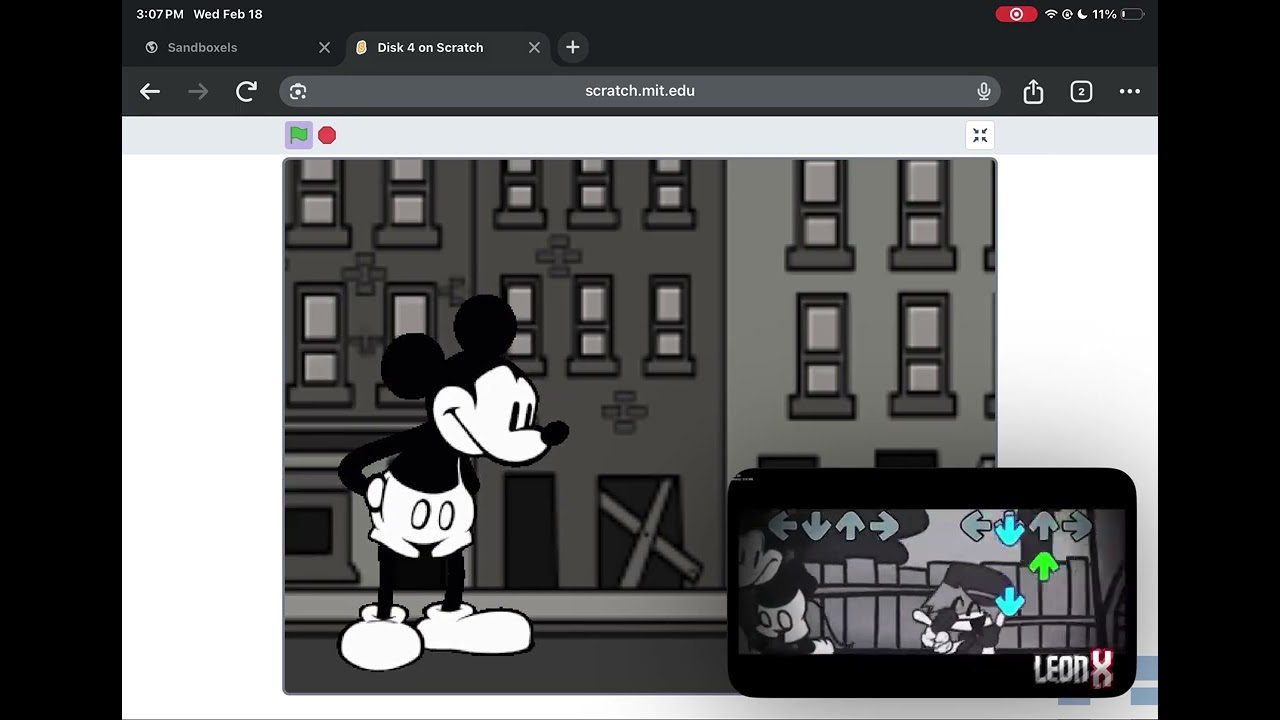Tap the Wi-Fi status icon
The width and height of the screenshot is (1280, 720).
click(1051, 14)
